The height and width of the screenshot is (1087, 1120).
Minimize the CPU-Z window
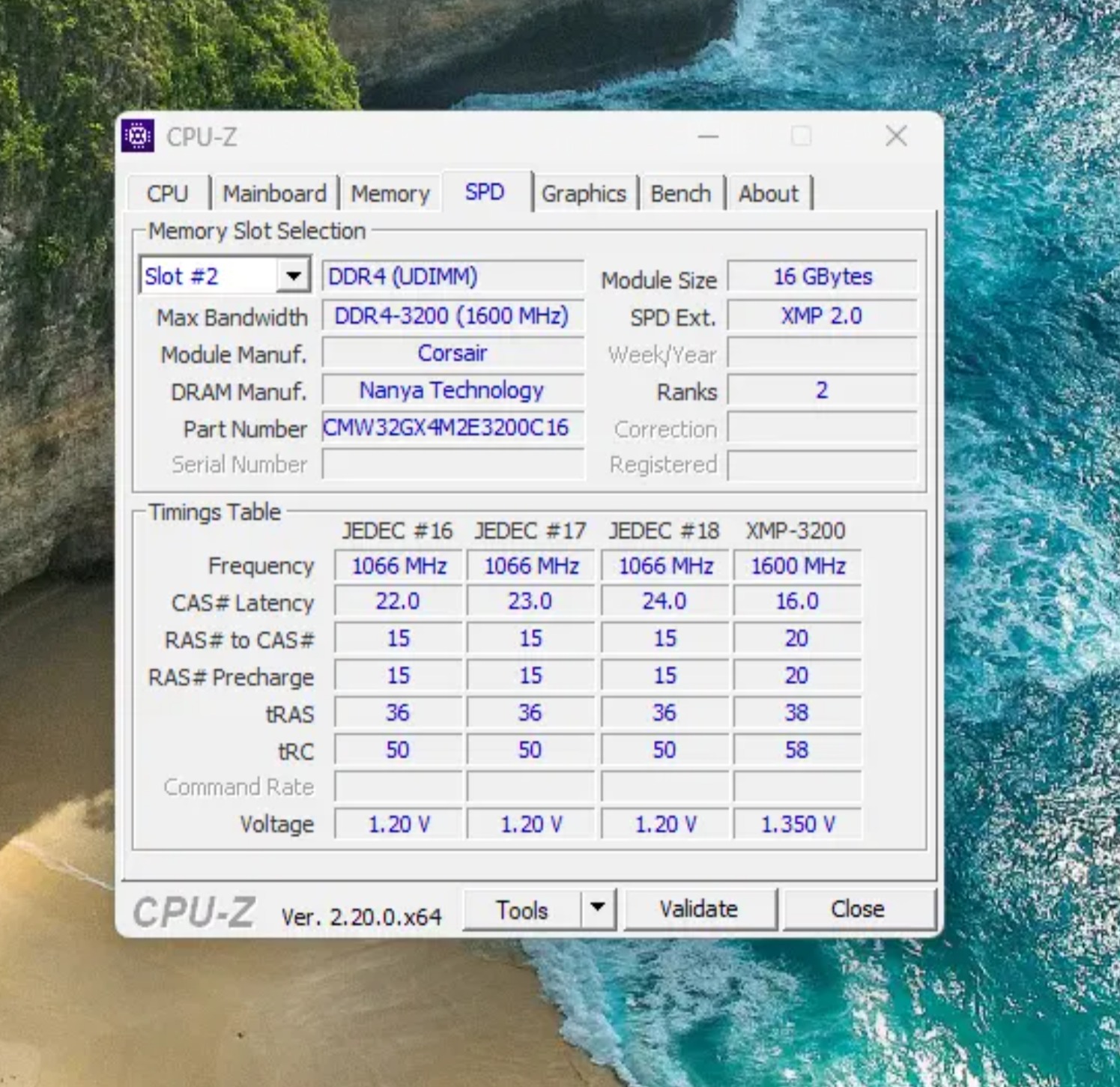click(708, 137)
